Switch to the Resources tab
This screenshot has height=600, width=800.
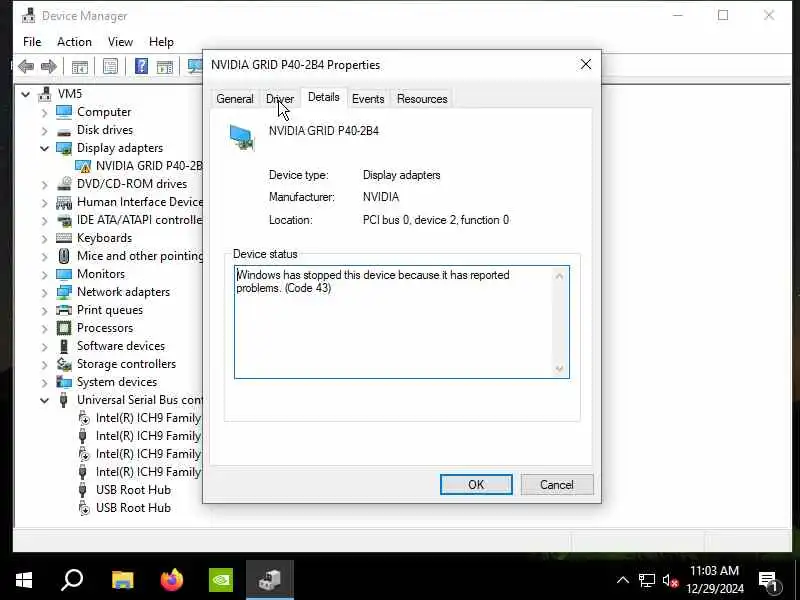click(x=422, y=98)
